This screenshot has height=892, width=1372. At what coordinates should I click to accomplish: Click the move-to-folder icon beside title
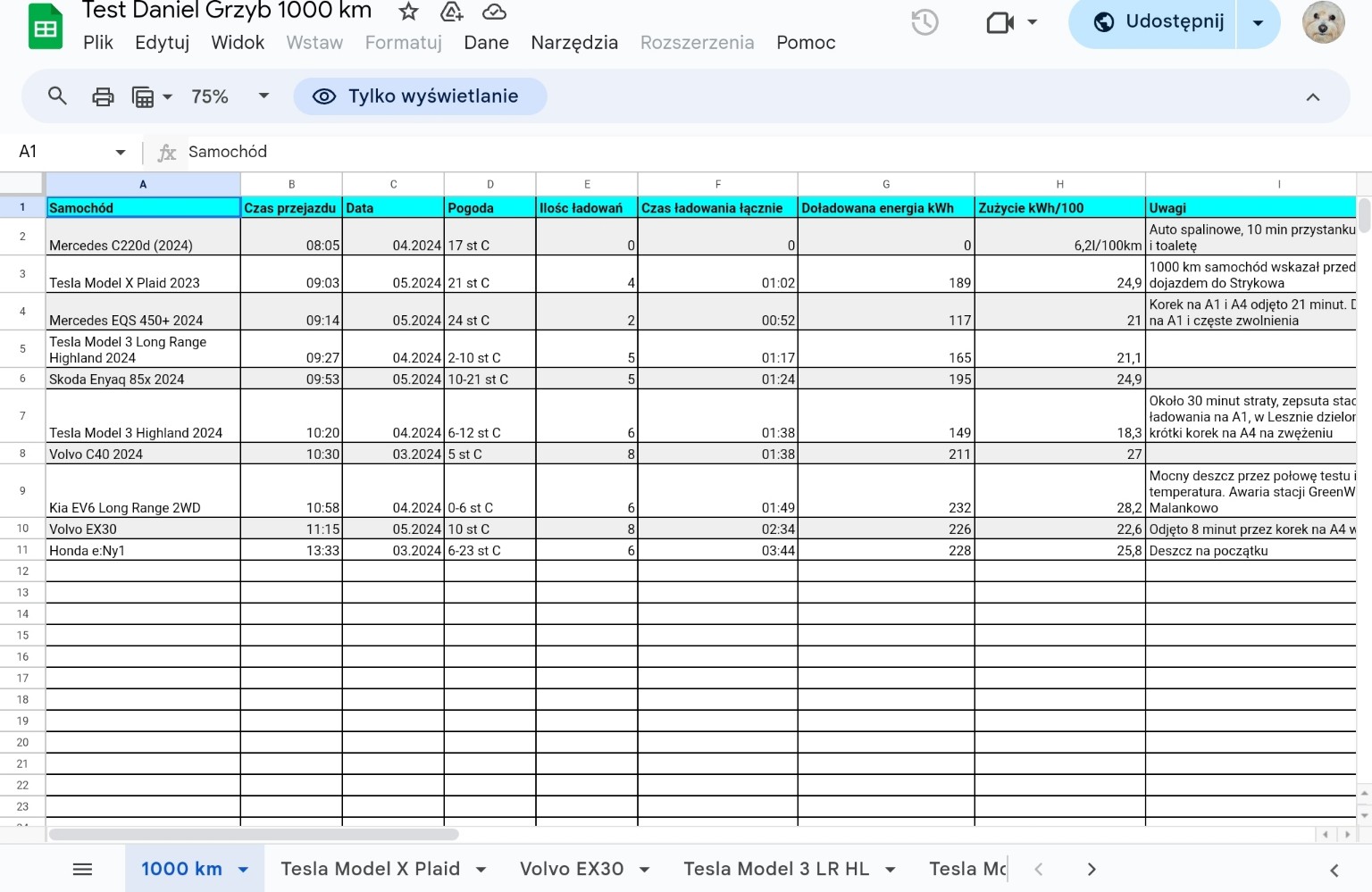pos(452,12)
